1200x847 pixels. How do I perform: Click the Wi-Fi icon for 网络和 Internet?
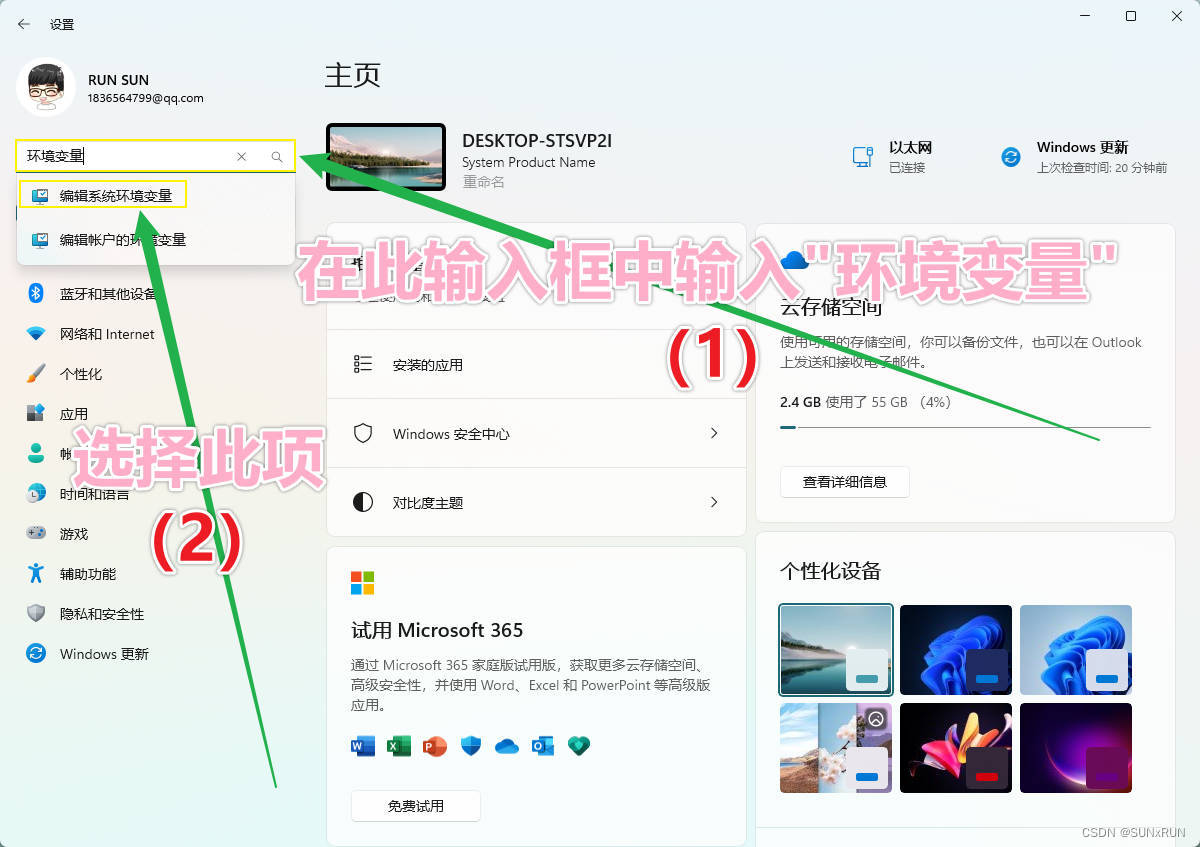pyautogui.click(x=36, y=334)
